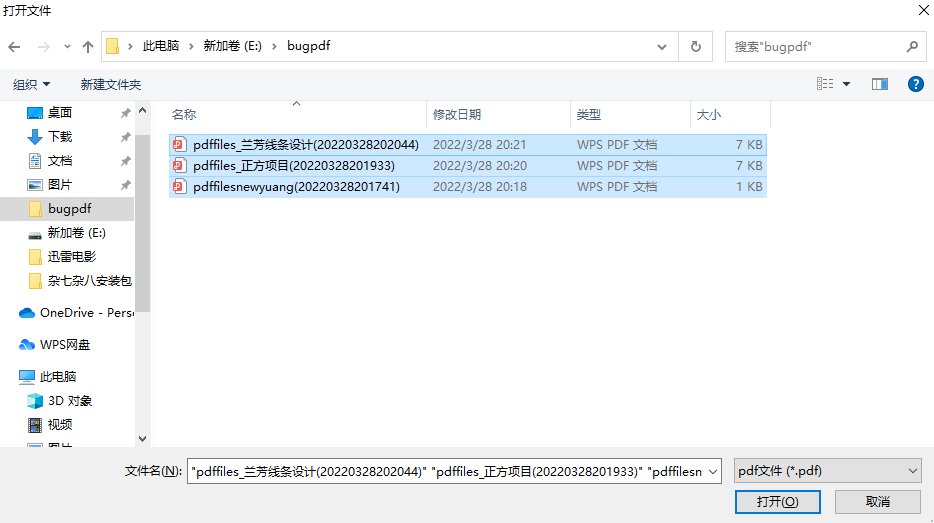Expand the pdf文件 file type dropdown
Viewport: 934px width, 523px height.
click(827, 470)
